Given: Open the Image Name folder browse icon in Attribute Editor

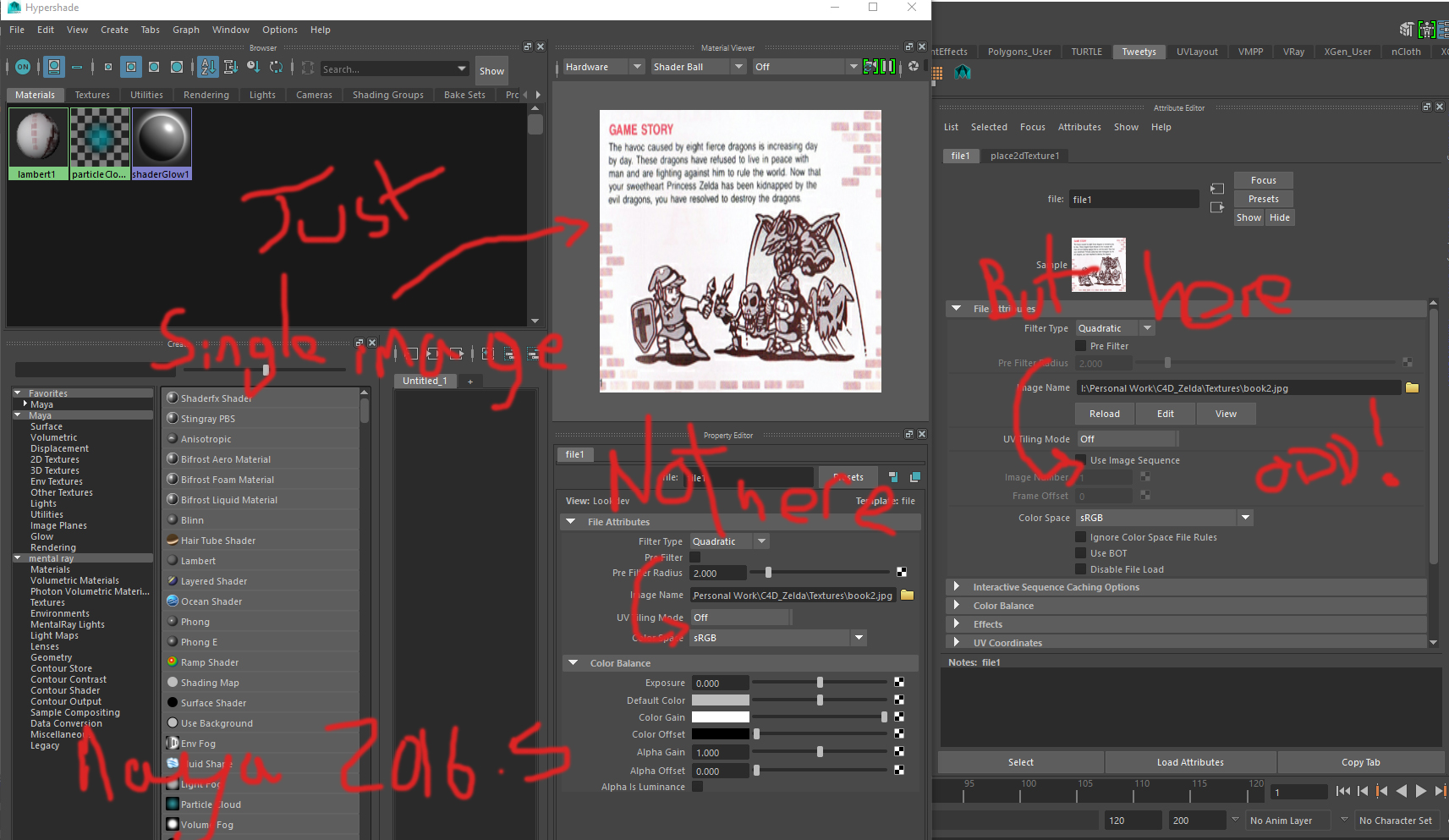Looking at the screenshot, I should click(1412, 387).
